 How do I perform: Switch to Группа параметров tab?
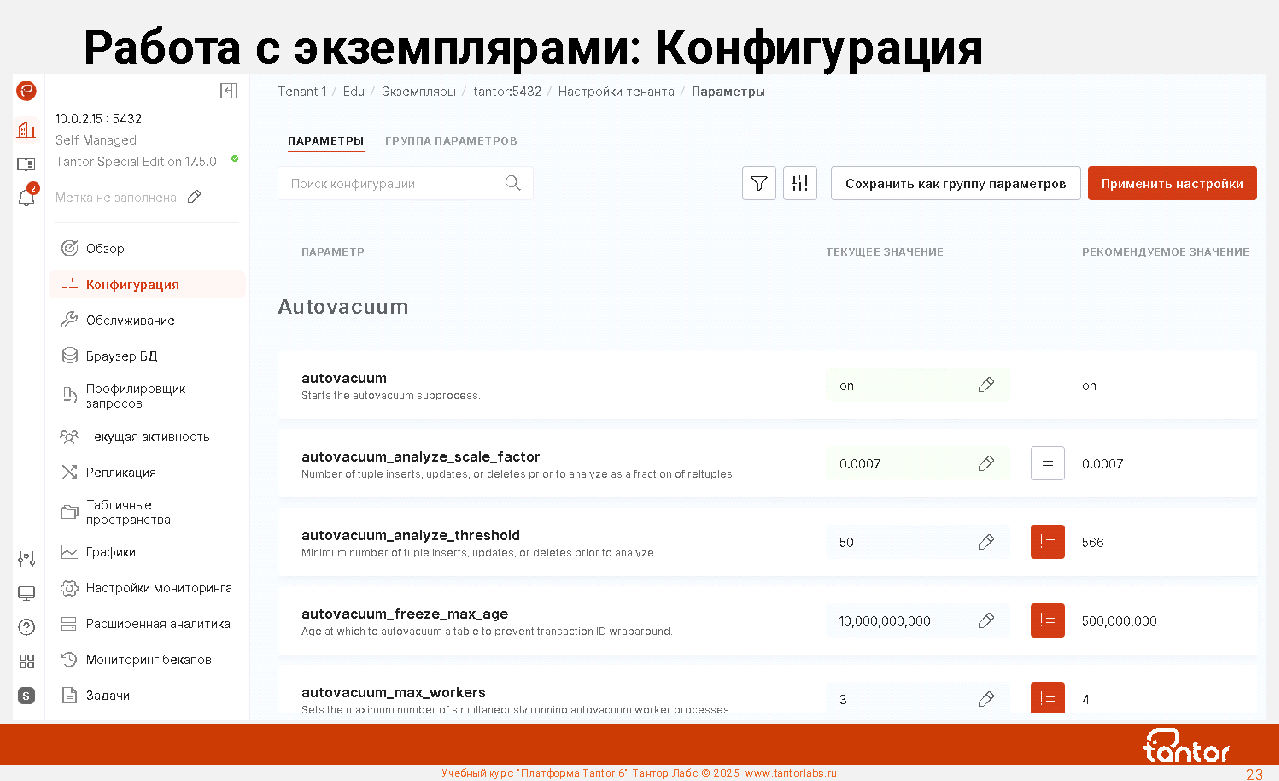pyautogui.click(x=451, y=141)
